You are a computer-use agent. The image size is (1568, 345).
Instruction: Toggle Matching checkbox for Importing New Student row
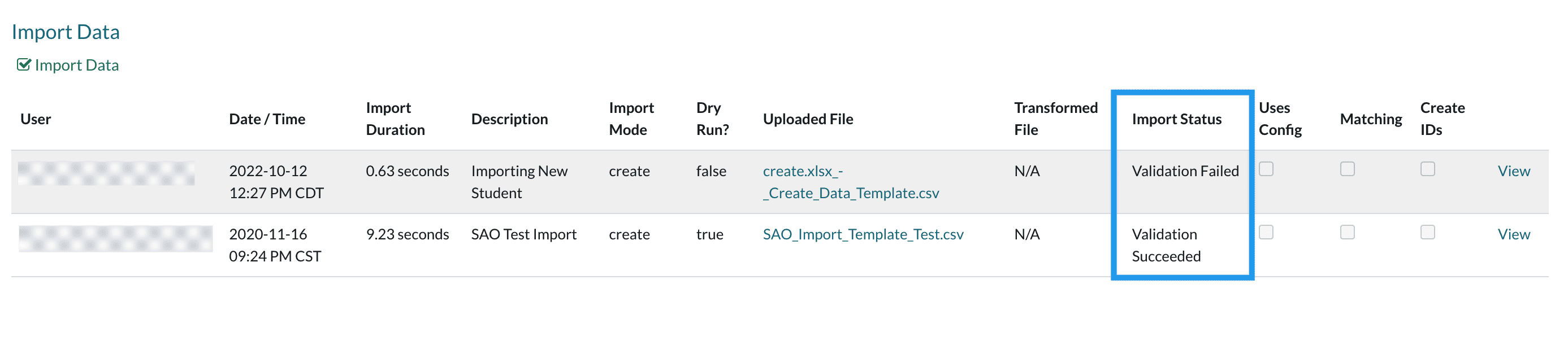click(1347, 169)
